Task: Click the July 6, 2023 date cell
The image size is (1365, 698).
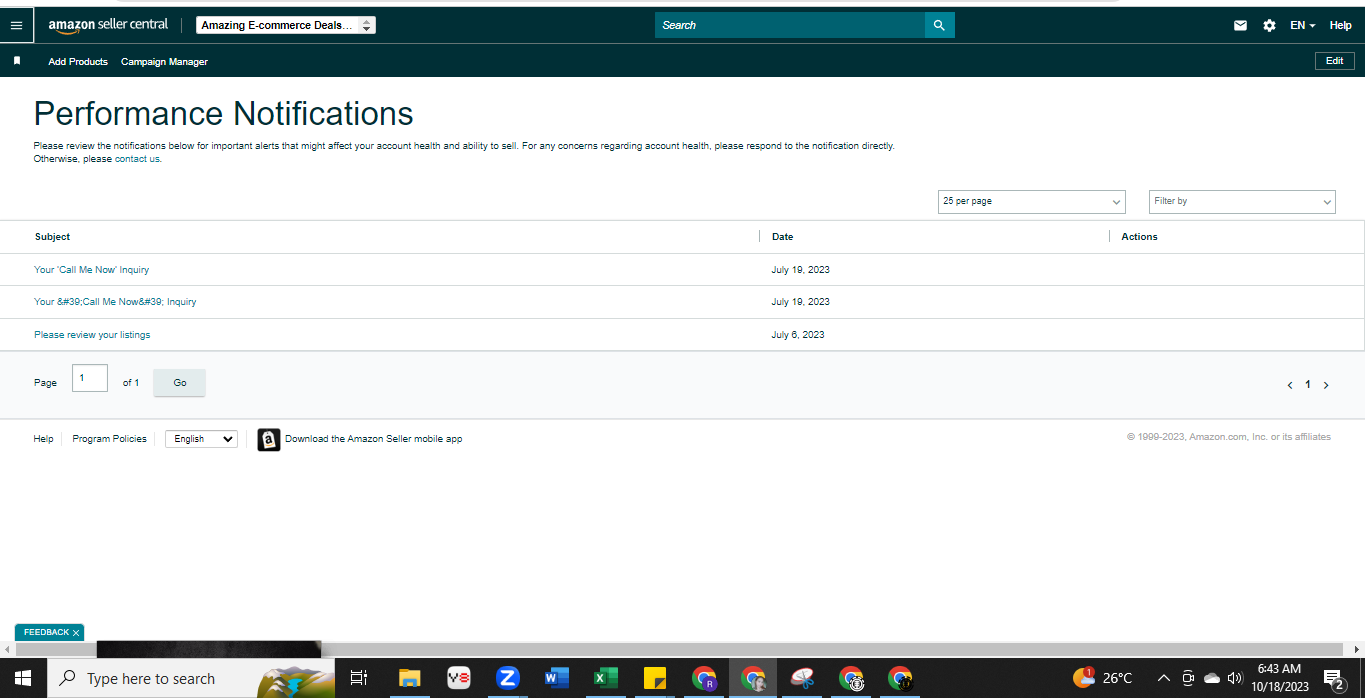Action: [x=798, y=335]
